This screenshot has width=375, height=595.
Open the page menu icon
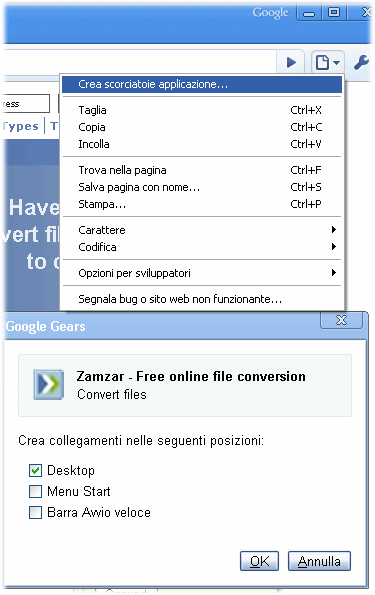point(328,62)
